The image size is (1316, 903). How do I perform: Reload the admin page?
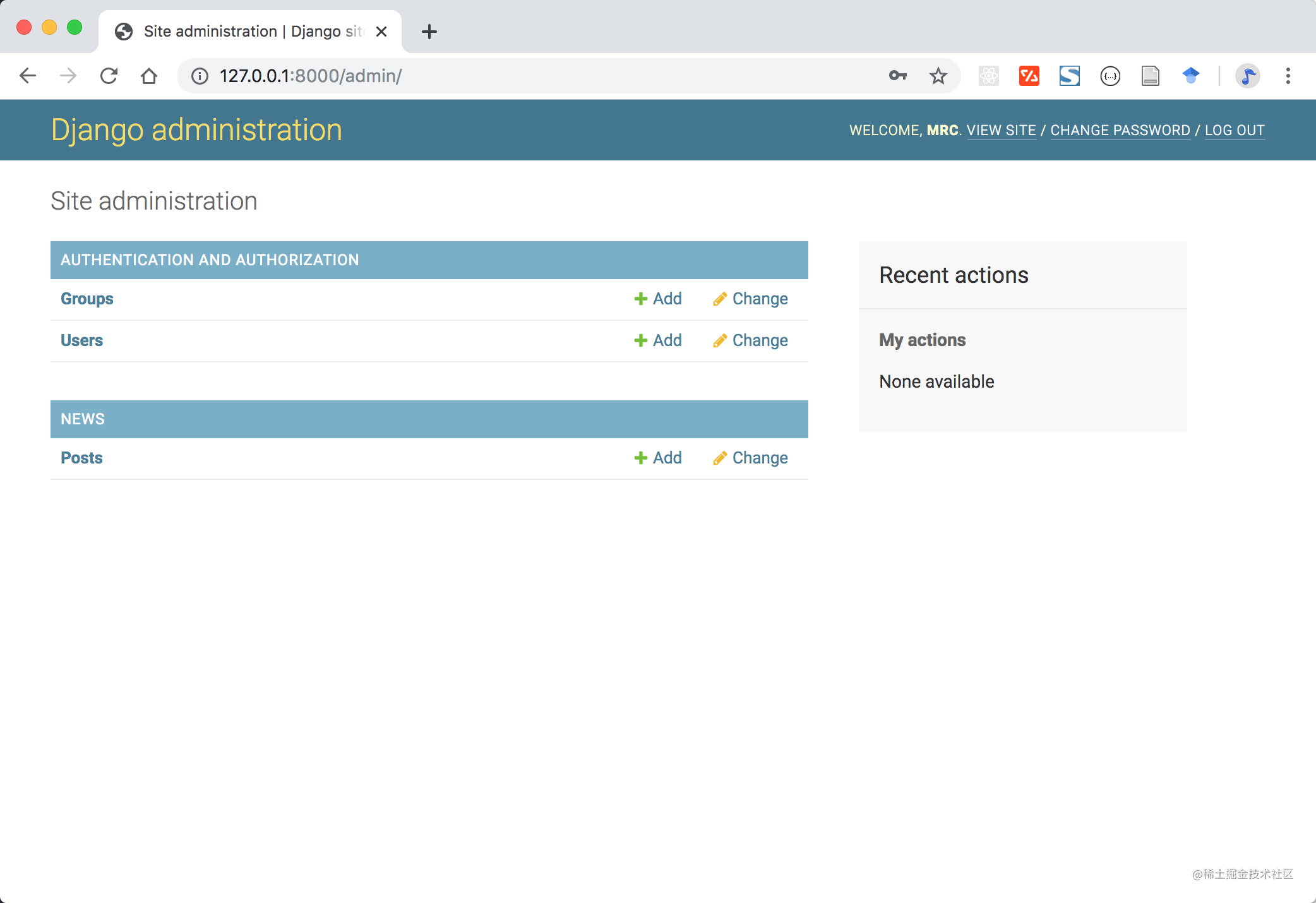109,76
